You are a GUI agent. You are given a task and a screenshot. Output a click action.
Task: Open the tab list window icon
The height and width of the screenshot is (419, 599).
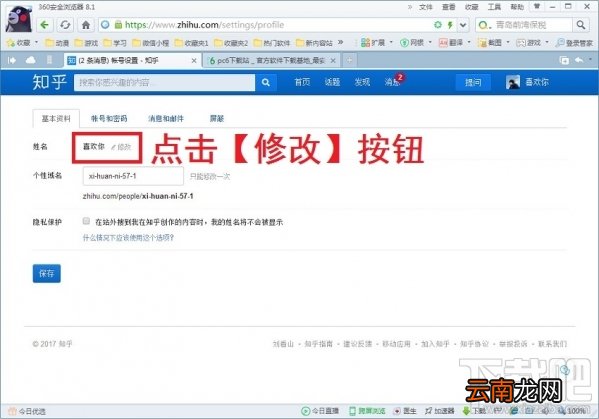[x=564, y=60]
